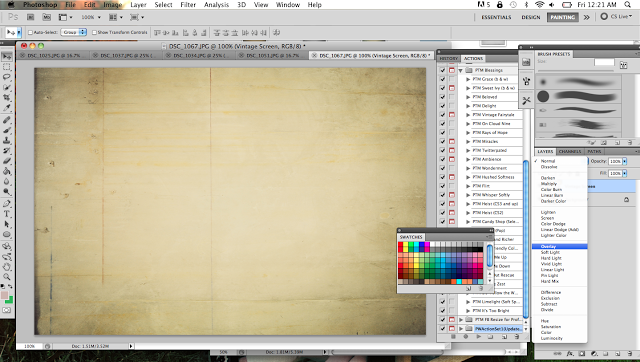Toggle checkmark for PTM Delight action
Screen dimensions: 640x362
(x=443, y=106)
